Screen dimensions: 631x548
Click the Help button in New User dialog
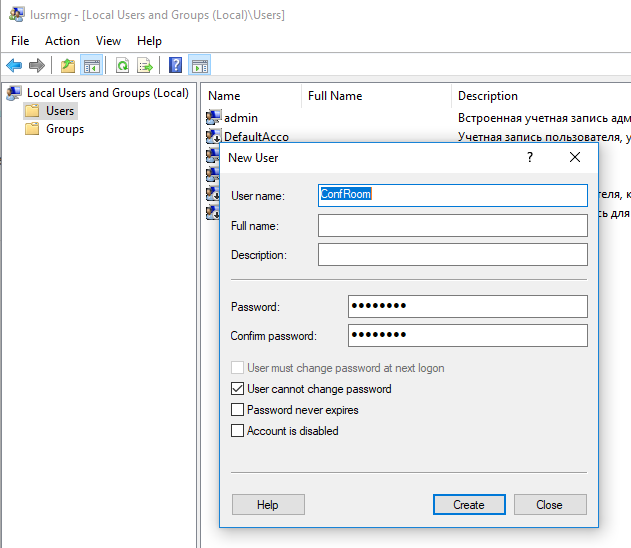[268, 505]
